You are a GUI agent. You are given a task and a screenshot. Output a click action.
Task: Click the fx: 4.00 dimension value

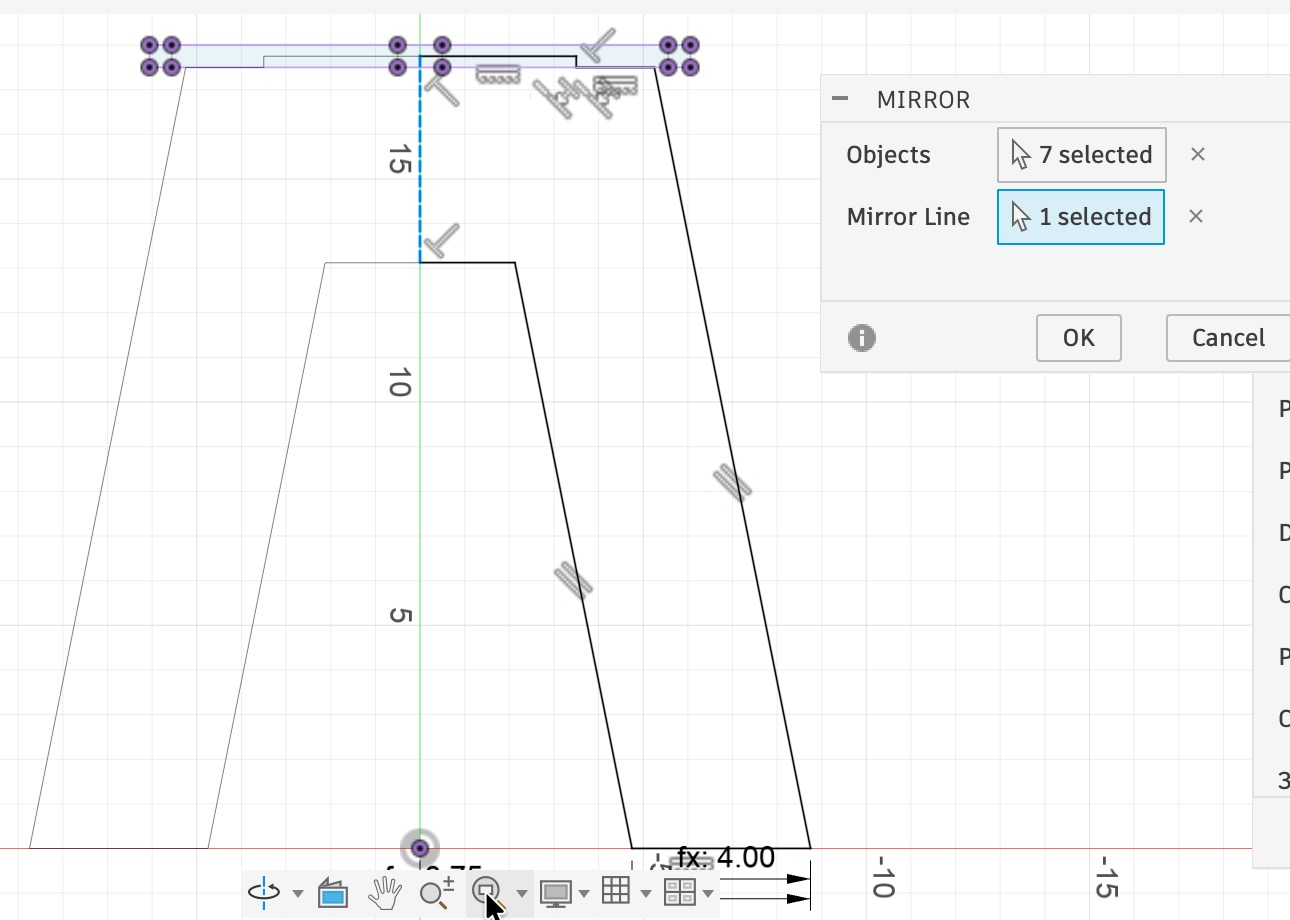(726, 858)
